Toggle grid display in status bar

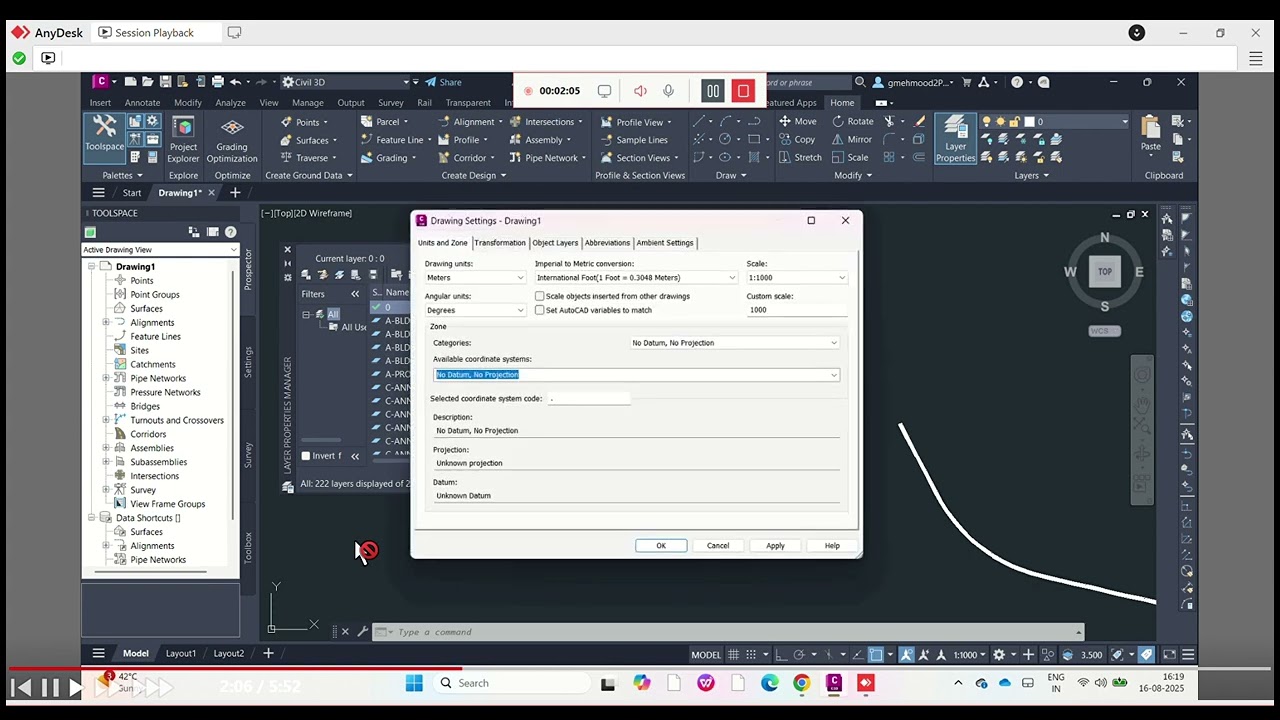(733, 655)
